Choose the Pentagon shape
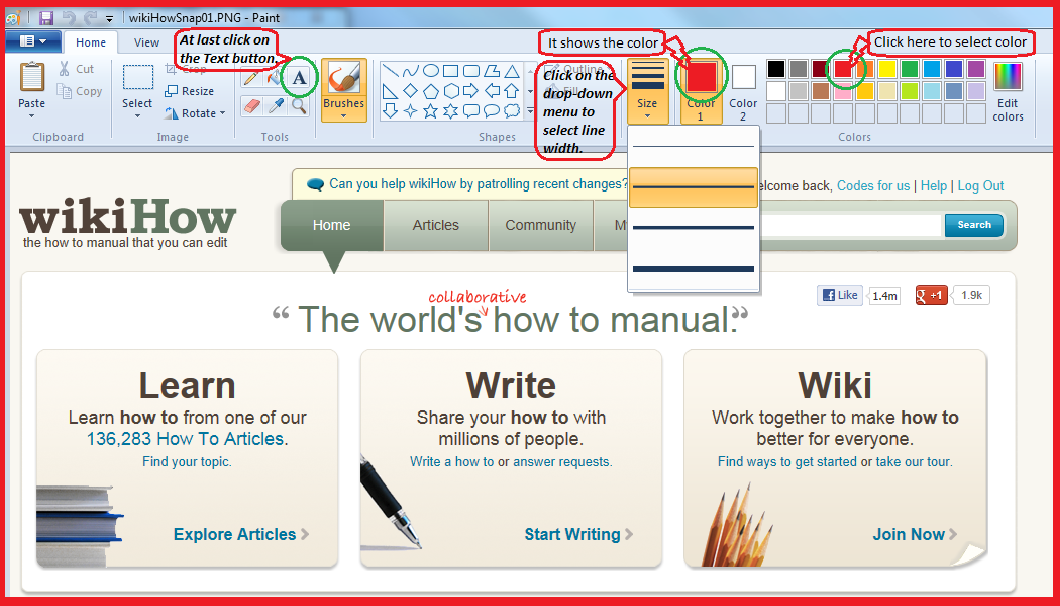This screenshot has width=1060, height=606. (431, 91)
